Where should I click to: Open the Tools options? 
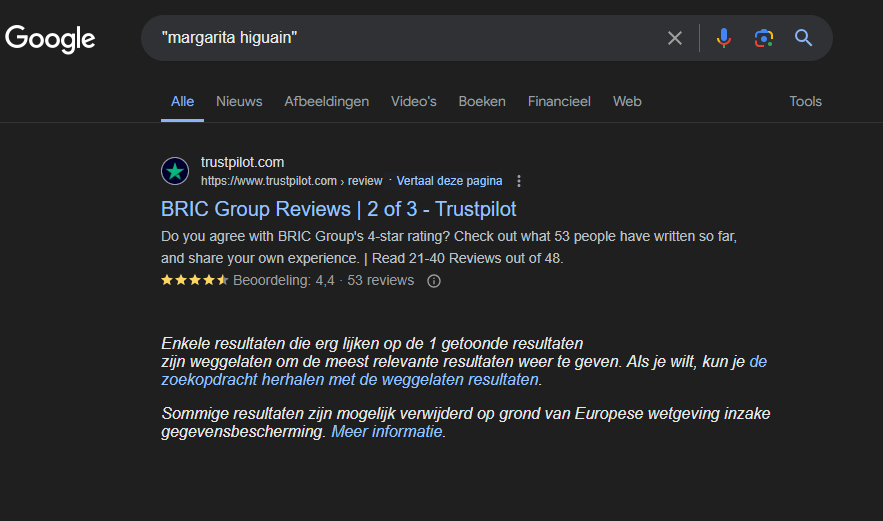(x=805, y=101)
